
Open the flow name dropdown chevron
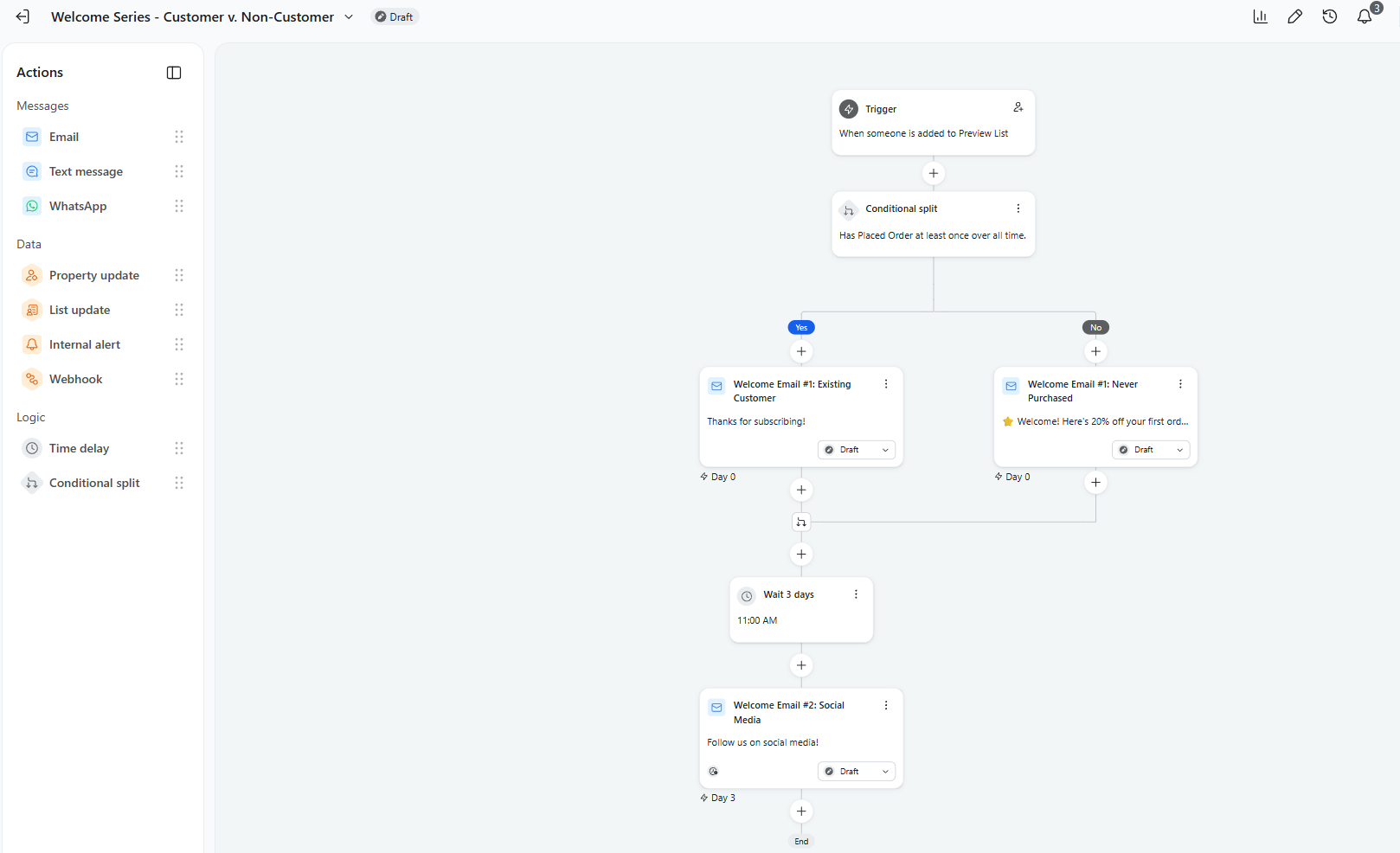[349, 16]
